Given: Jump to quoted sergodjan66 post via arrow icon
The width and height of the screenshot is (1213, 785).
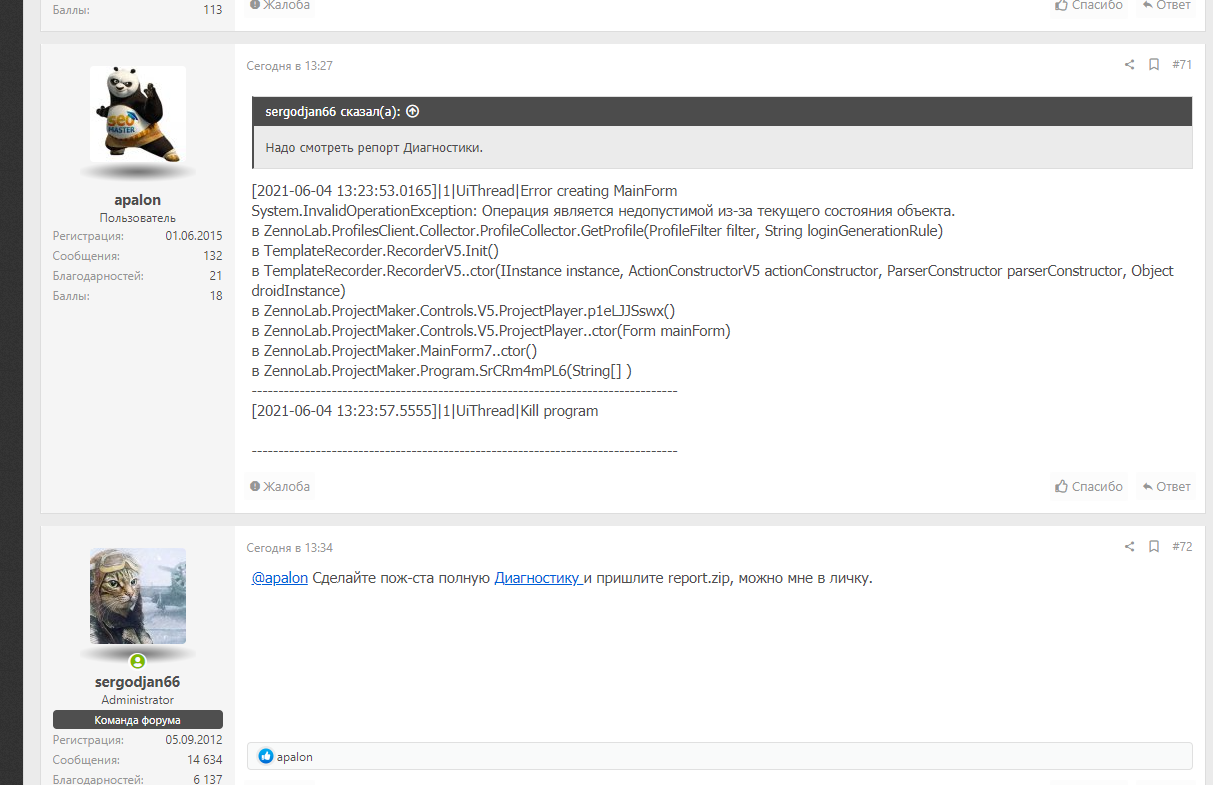Looking at the screenshot, I should (x=412, y=112).
